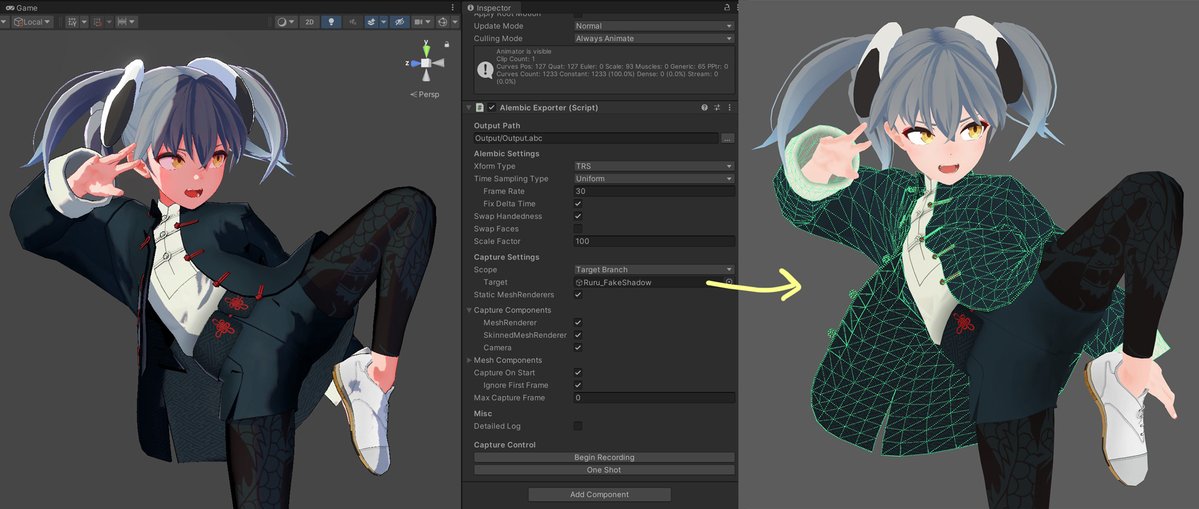Click the Add Component button

tap(600, 494)
